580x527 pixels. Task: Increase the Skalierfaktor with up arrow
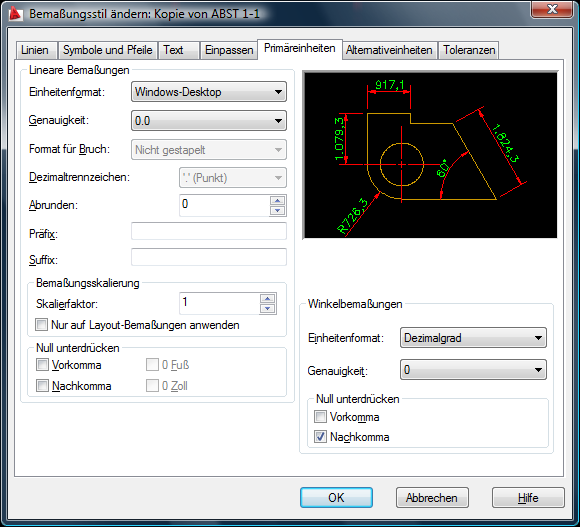[267, 298]
